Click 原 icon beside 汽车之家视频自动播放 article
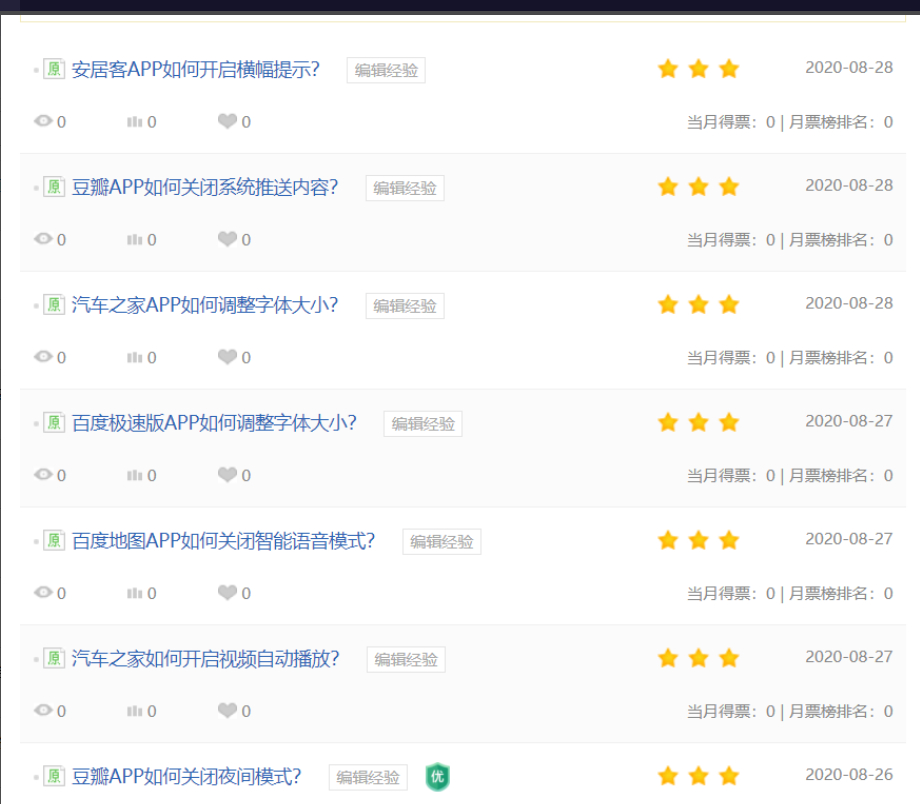Viewport: 920px width, 804px height. 54,659
